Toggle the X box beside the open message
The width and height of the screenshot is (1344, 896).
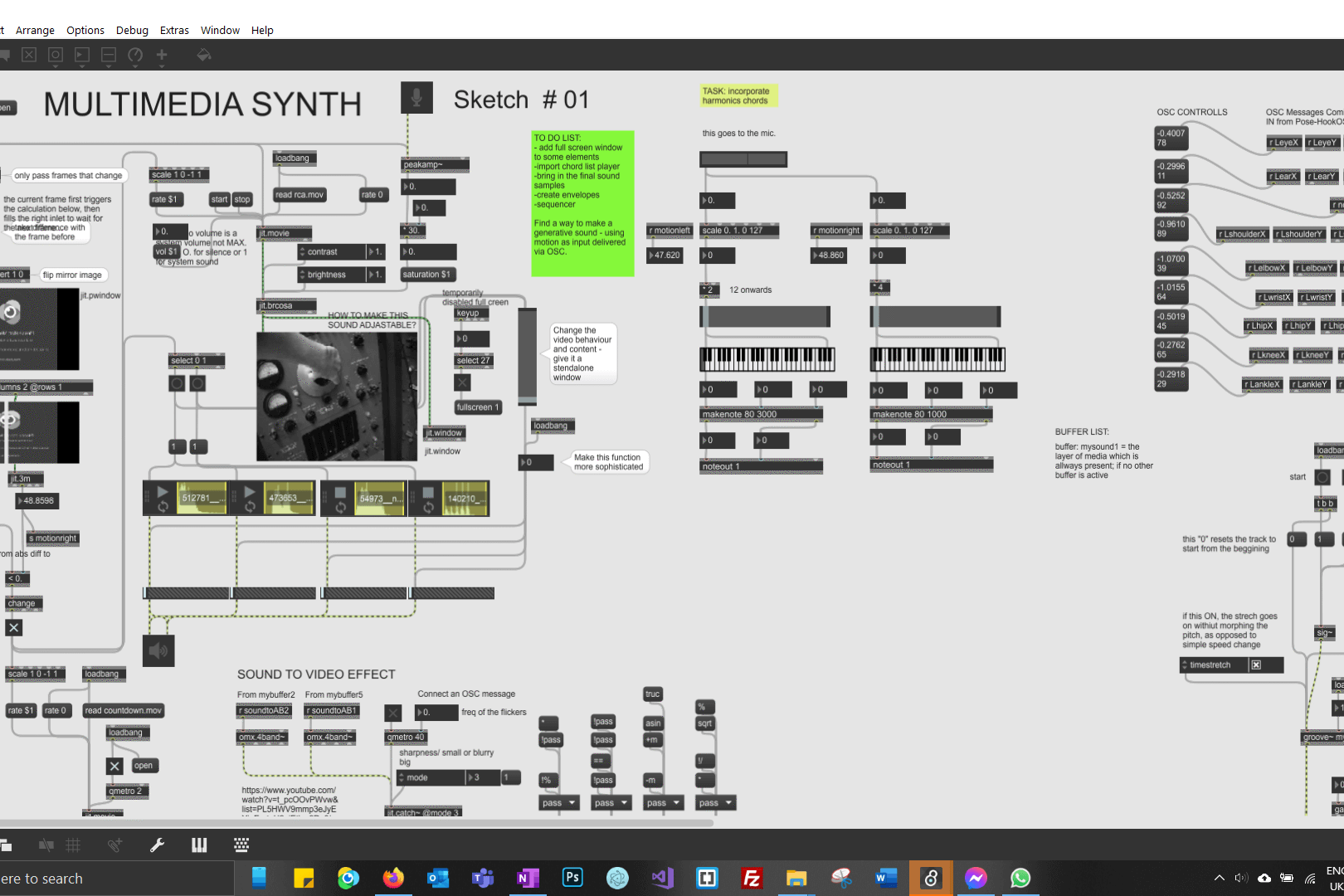114,766
